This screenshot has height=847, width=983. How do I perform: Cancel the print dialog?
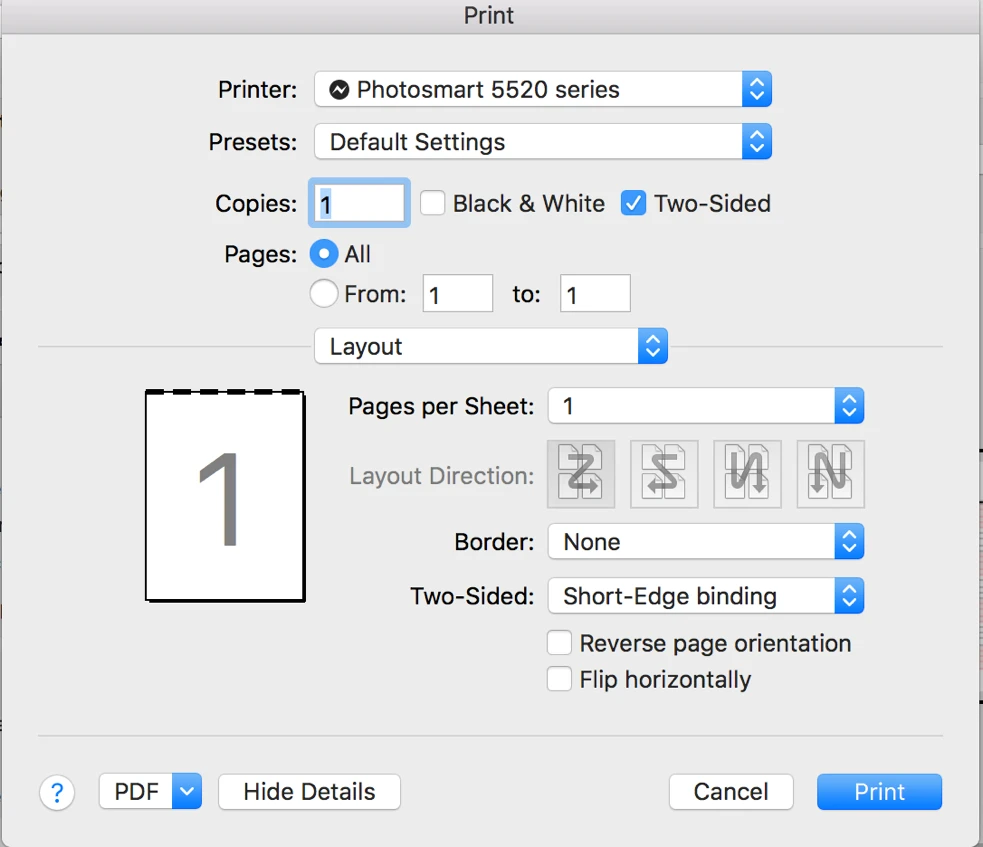(730, 791)
